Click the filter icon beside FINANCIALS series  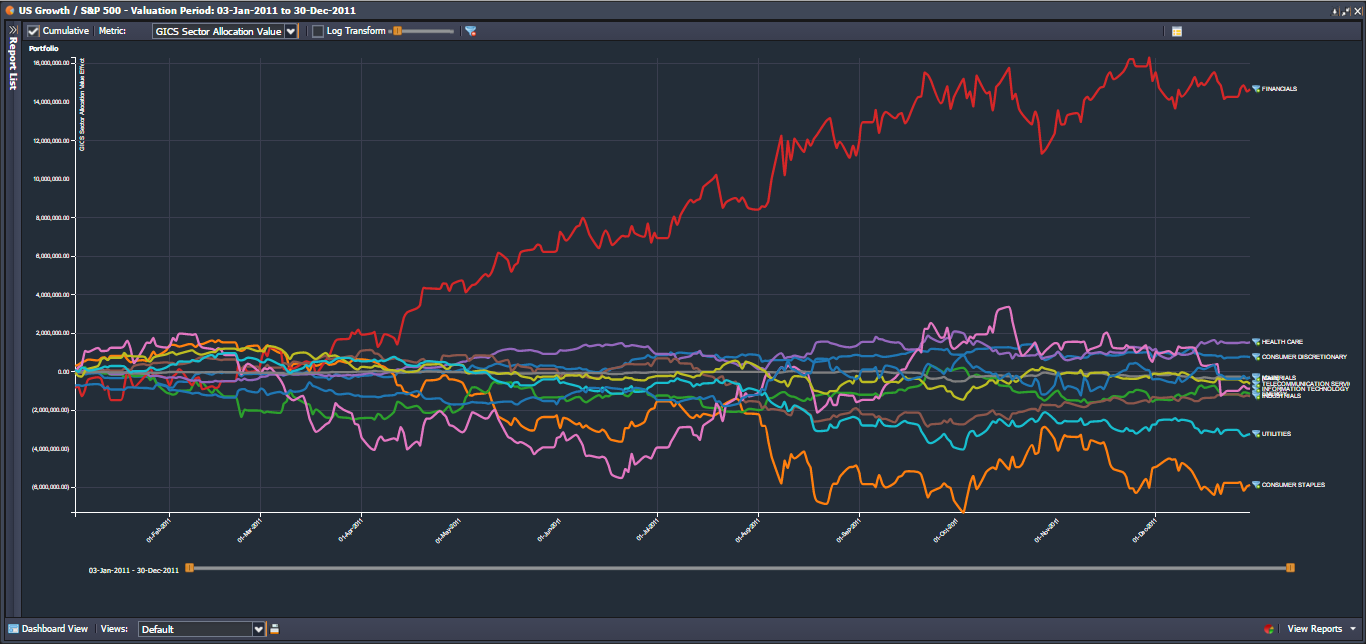(1256, 89)
